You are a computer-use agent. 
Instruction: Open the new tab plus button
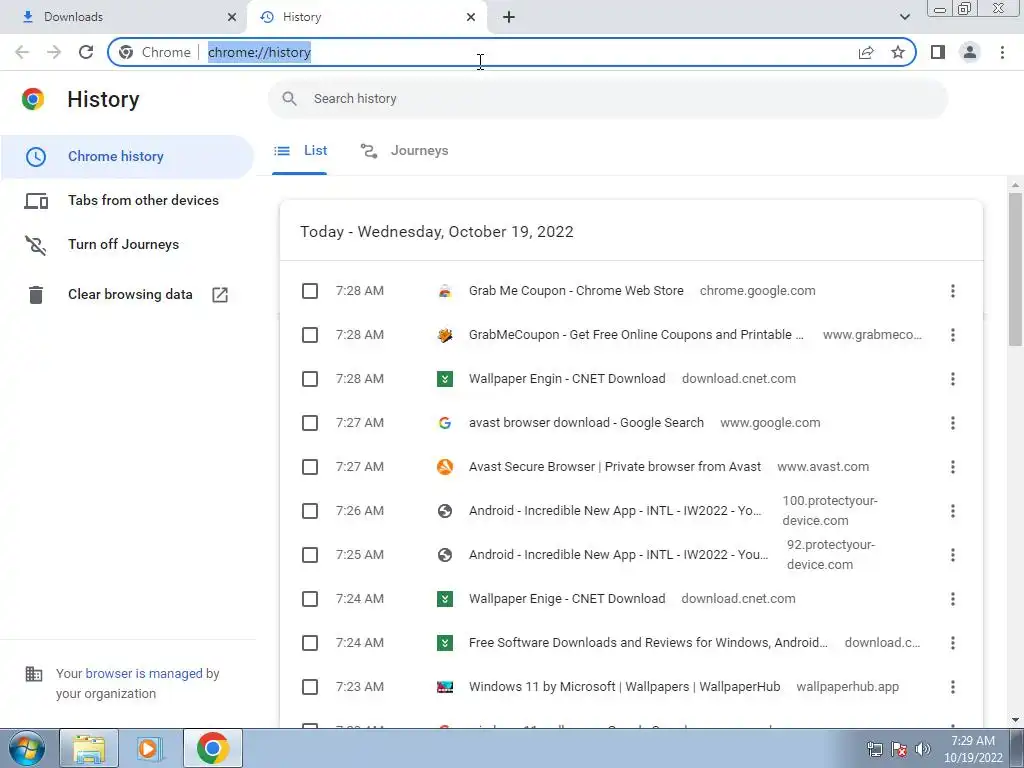[x=509, y=17]
